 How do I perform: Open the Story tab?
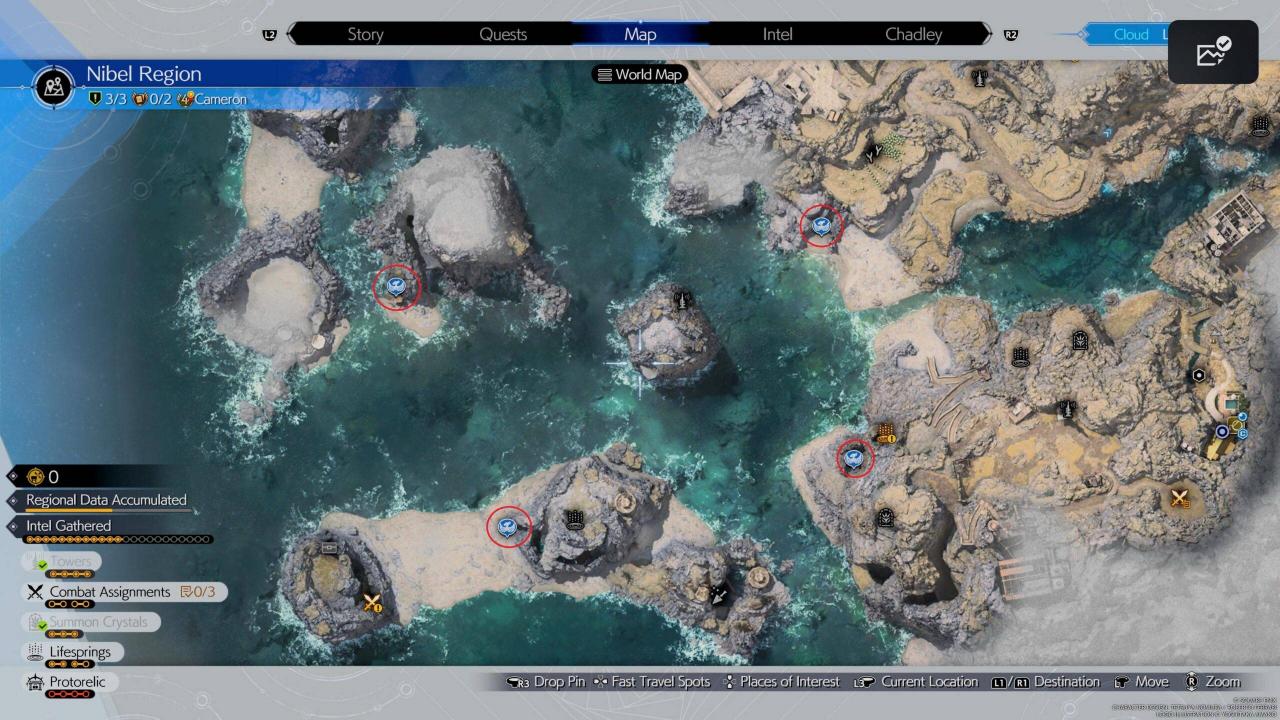tap(365, 34)
